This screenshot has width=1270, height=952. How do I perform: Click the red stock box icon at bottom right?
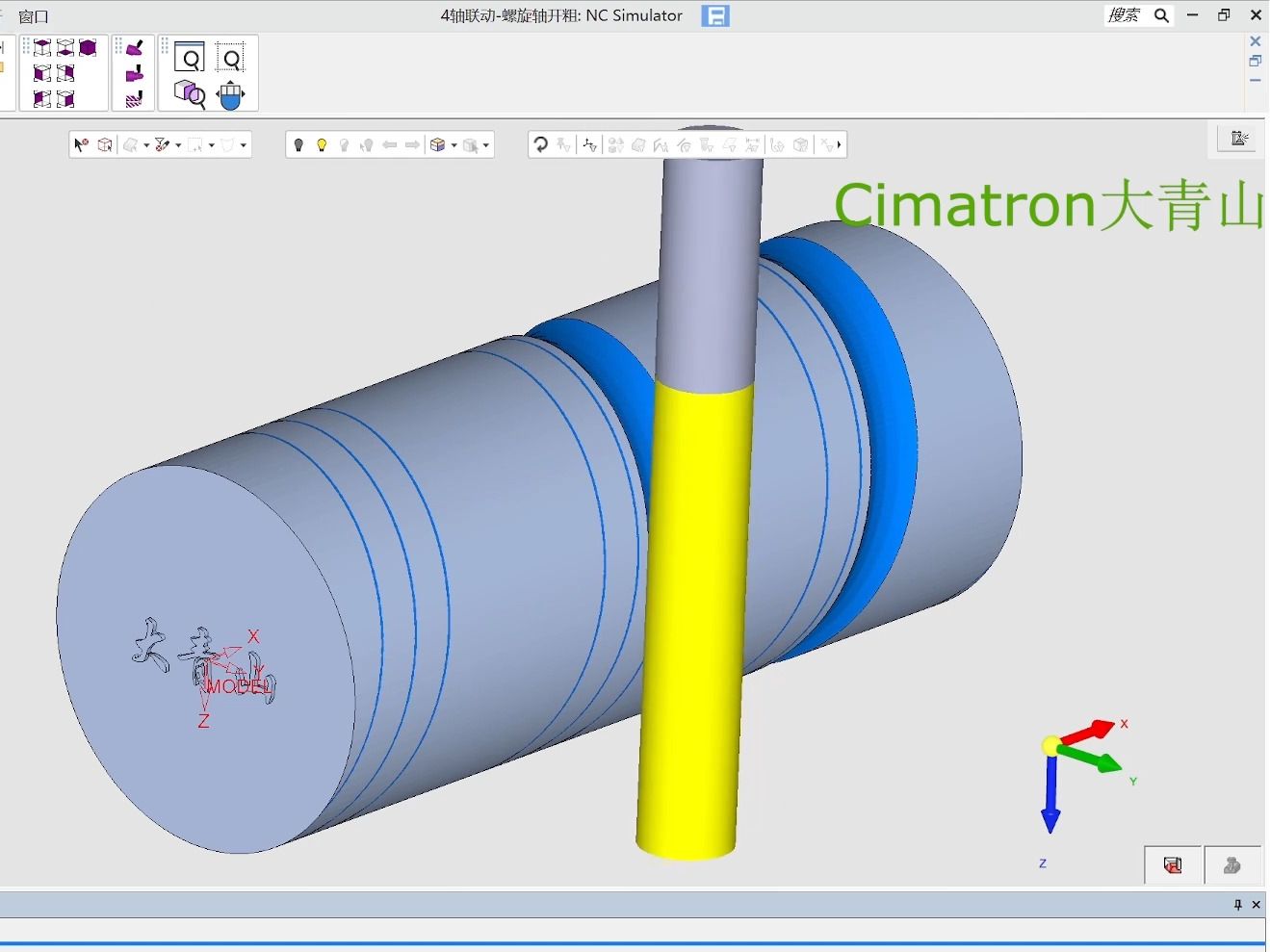coord(1173,865)
